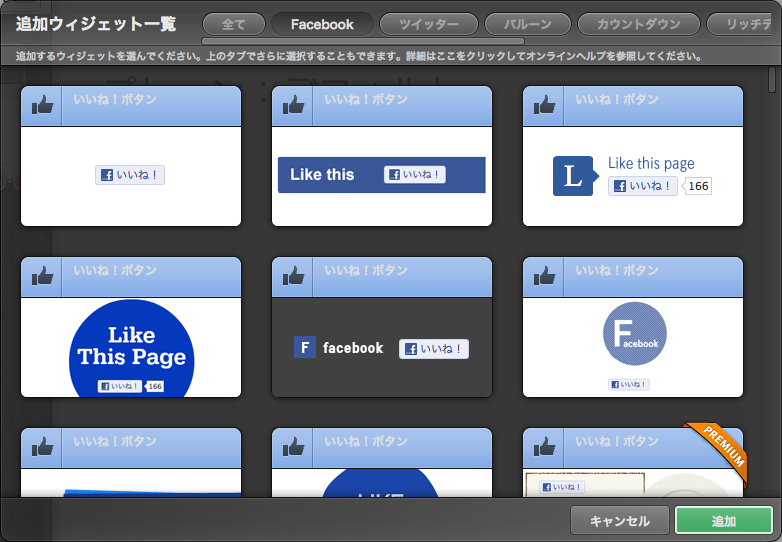Click the blue L logo icon

tap(575, 176)
